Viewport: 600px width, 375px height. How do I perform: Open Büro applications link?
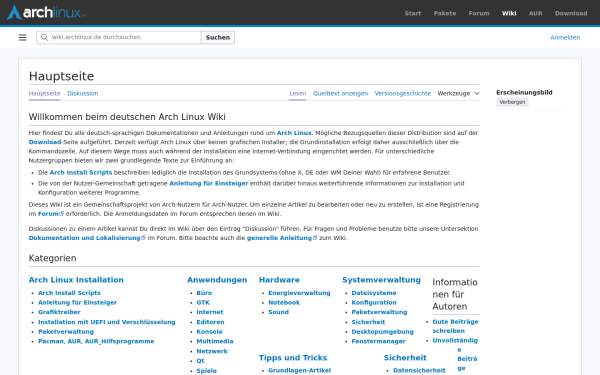pos(204,293)
